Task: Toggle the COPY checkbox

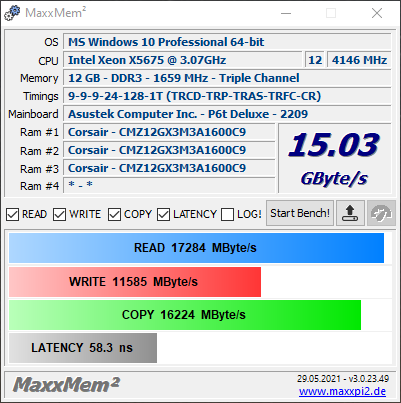Action: coord(114,214)
